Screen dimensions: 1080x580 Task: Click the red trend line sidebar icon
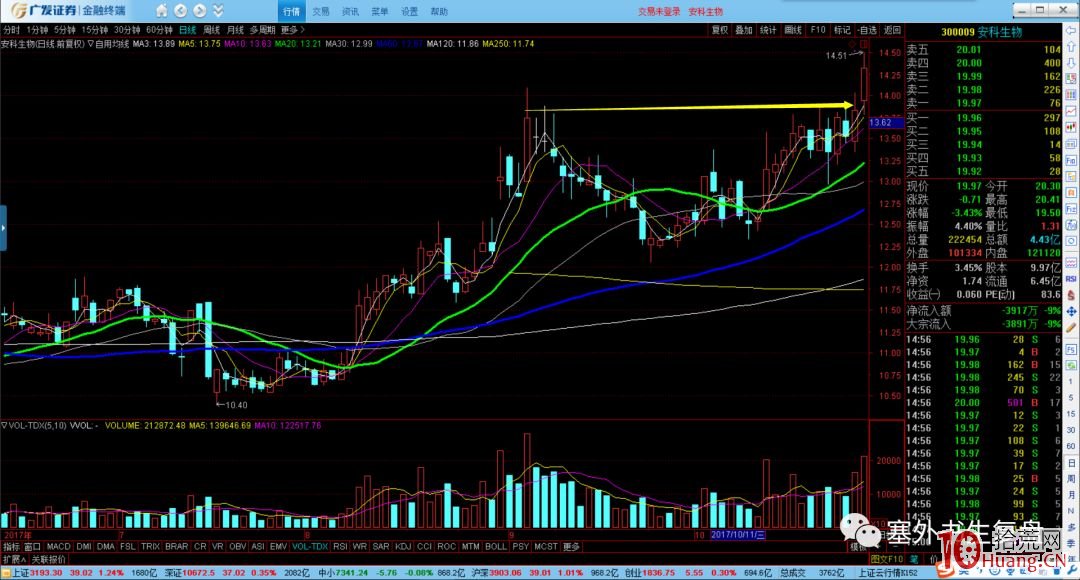click(x=1072, y=111)
